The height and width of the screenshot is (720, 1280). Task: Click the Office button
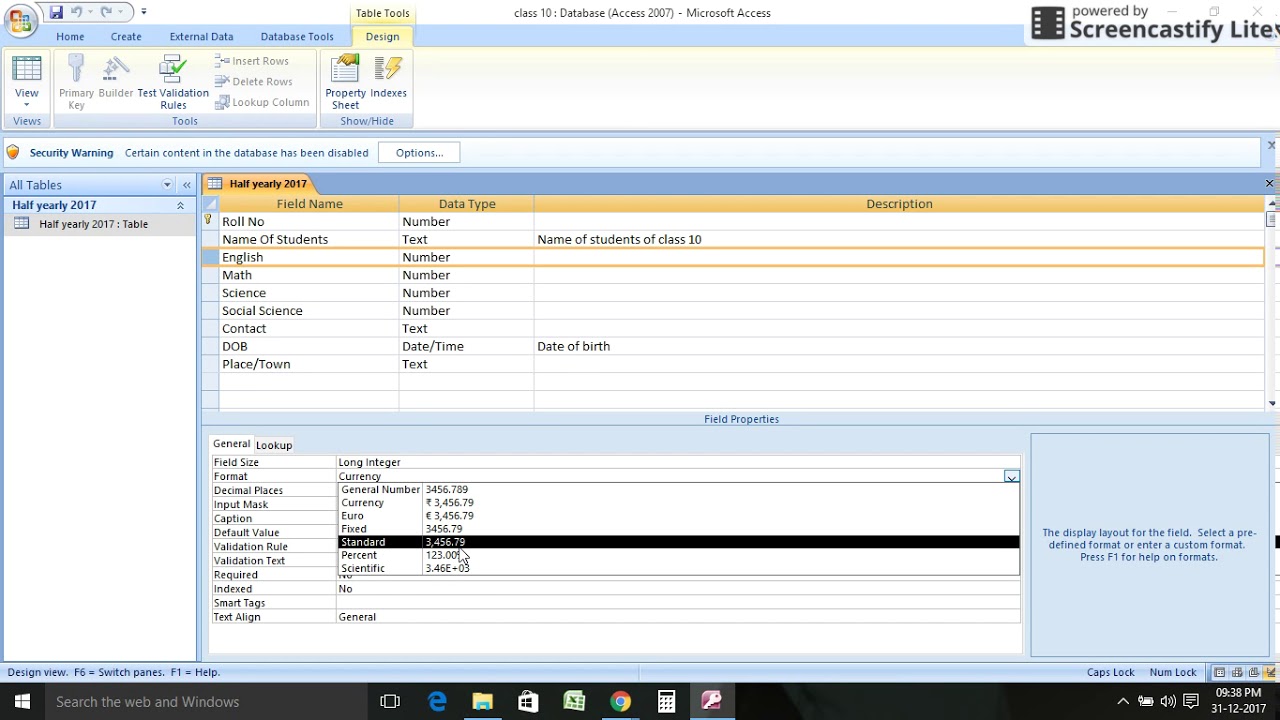click(20, 20)
